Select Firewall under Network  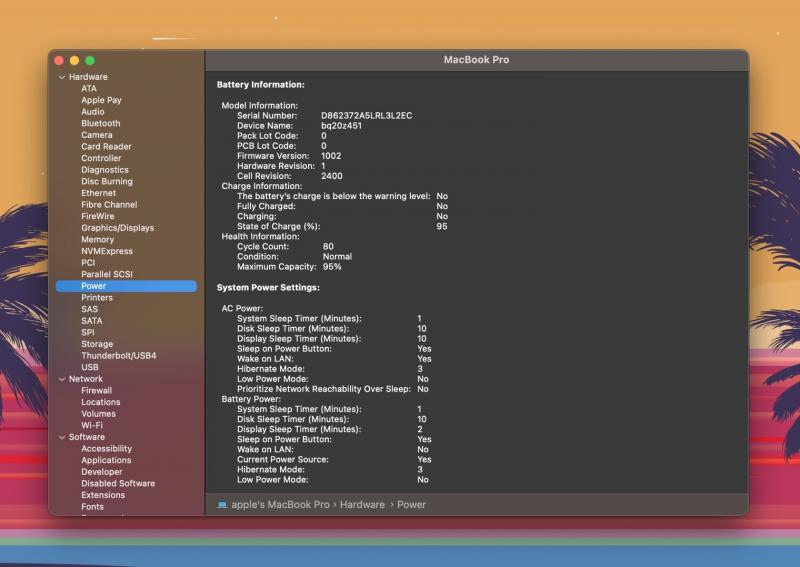[x=96, y=391]
